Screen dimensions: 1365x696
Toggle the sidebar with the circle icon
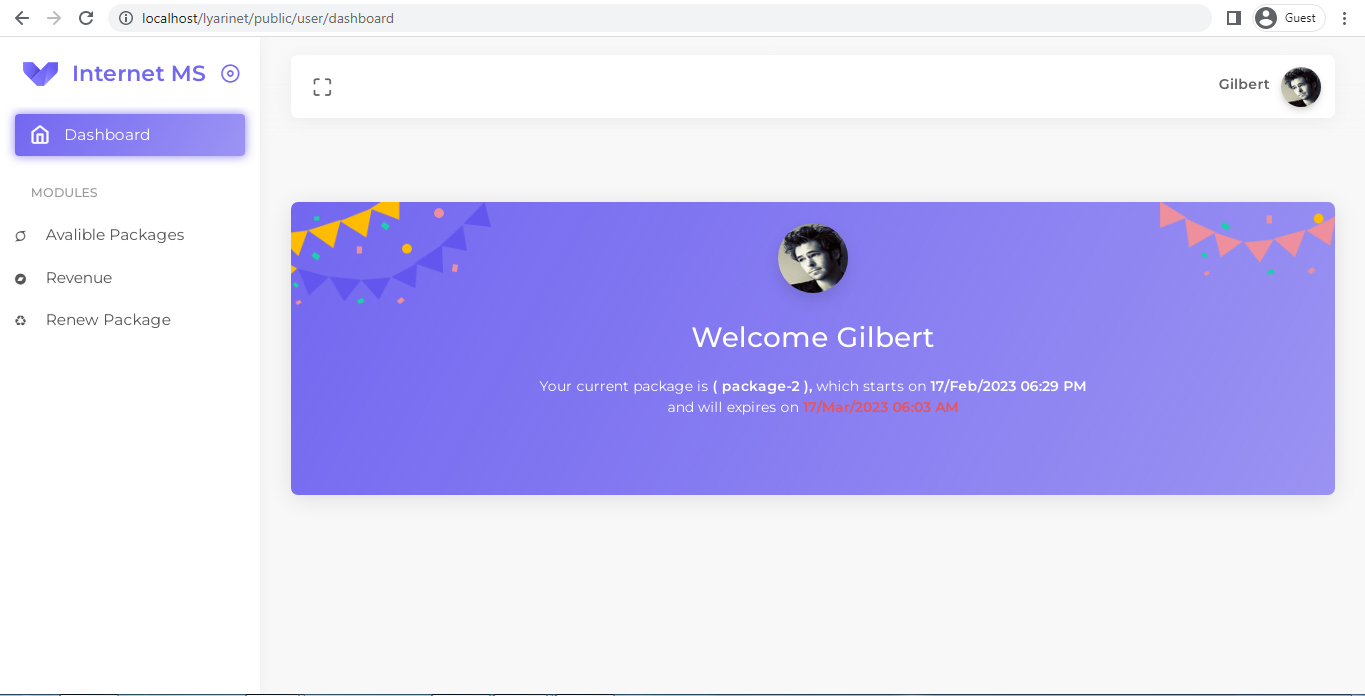(231, 73)
